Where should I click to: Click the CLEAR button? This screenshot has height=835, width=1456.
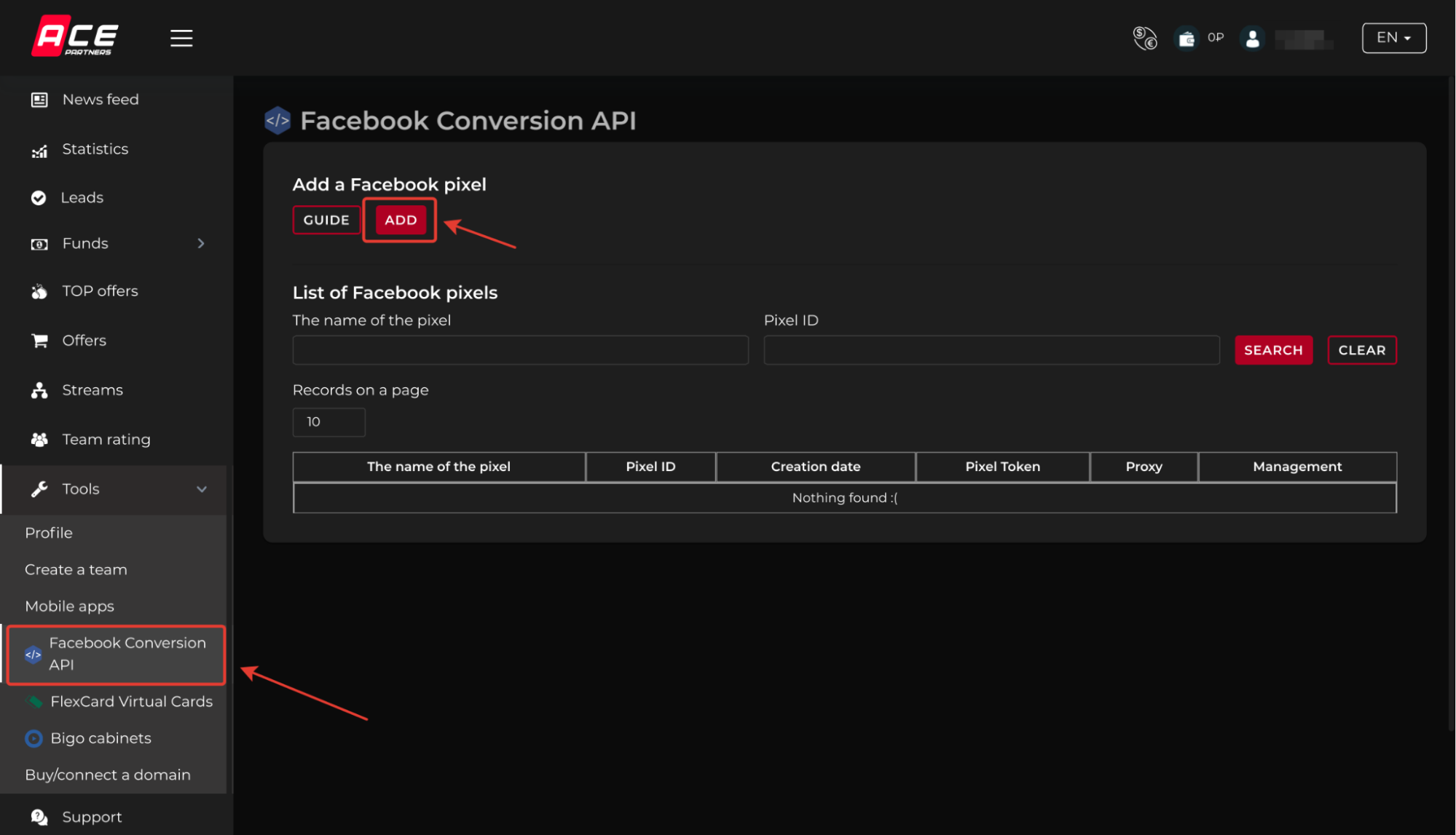tap(1361, 350)
